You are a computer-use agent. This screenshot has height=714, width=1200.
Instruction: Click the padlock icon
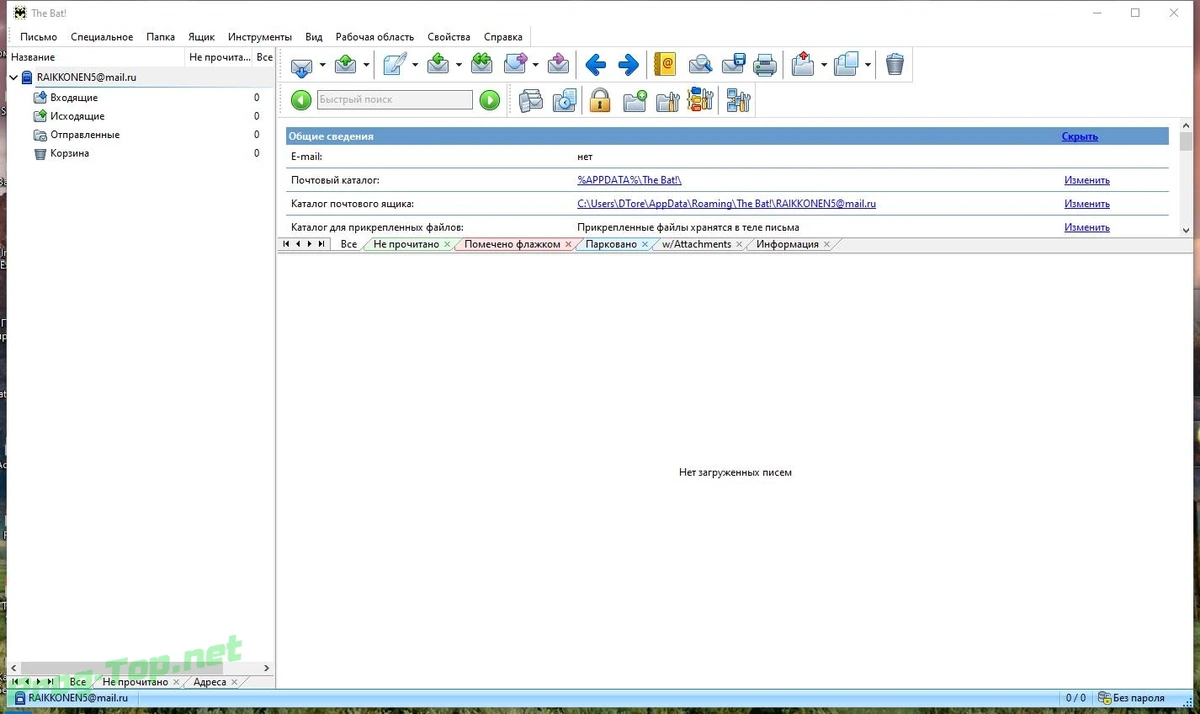pyautogui.click(x=600, y=100)
